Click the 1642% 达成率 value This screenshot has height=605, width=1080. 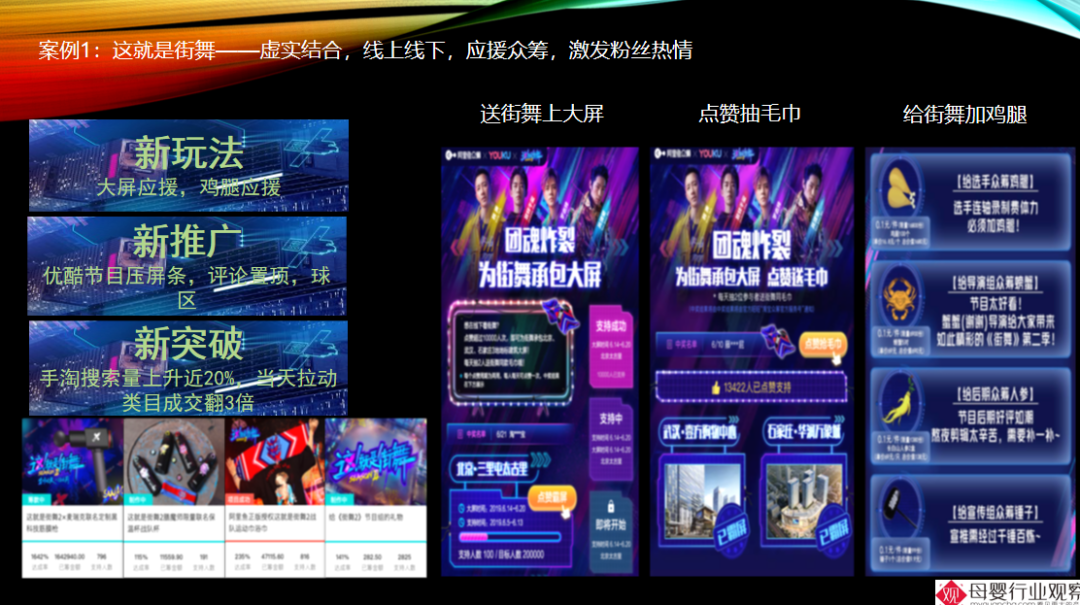tap(39, 557)
